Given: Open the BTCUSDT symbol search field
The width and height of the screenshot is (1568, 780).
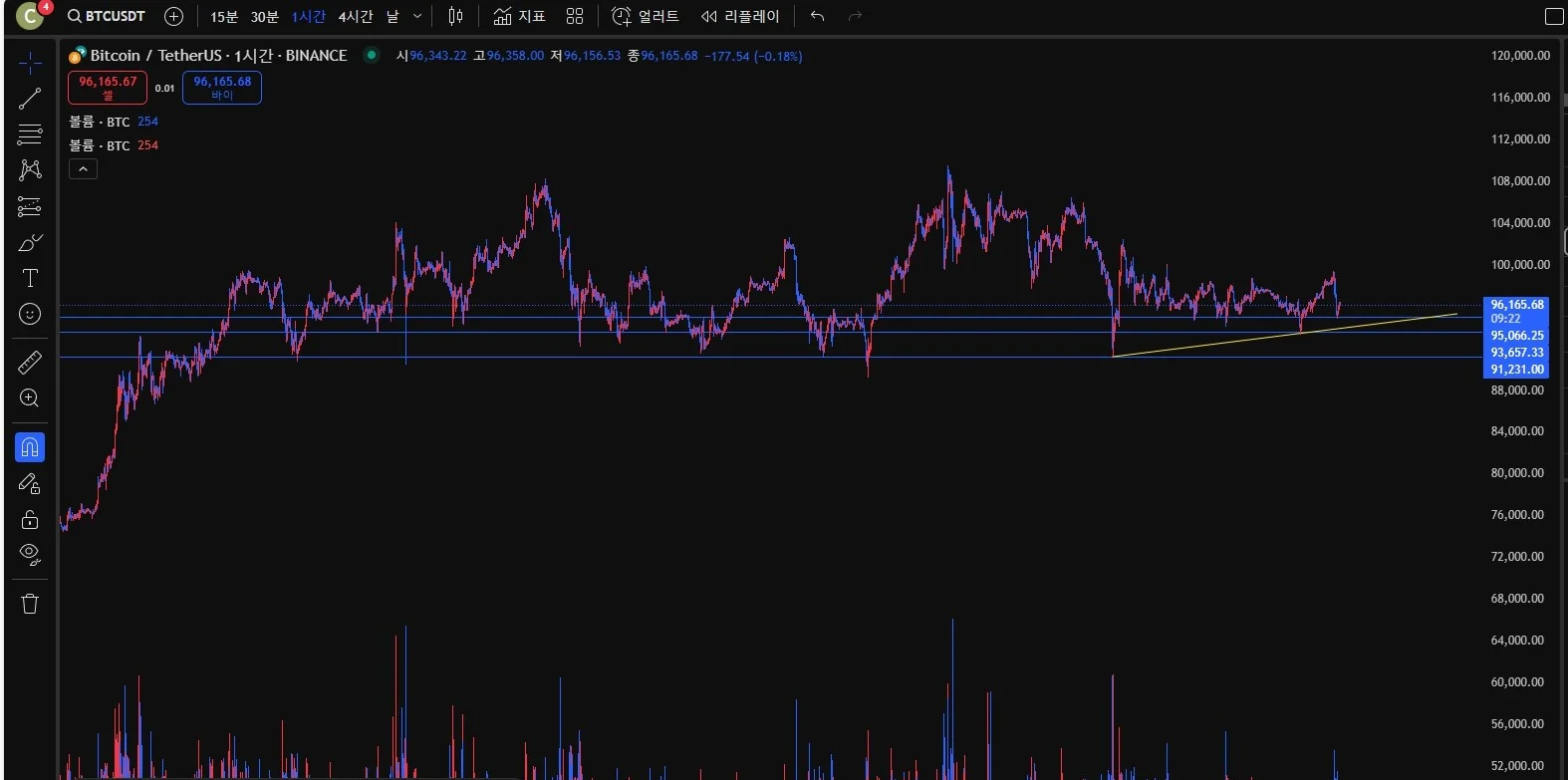Looking at the screenshot, I should coord(107,16).
